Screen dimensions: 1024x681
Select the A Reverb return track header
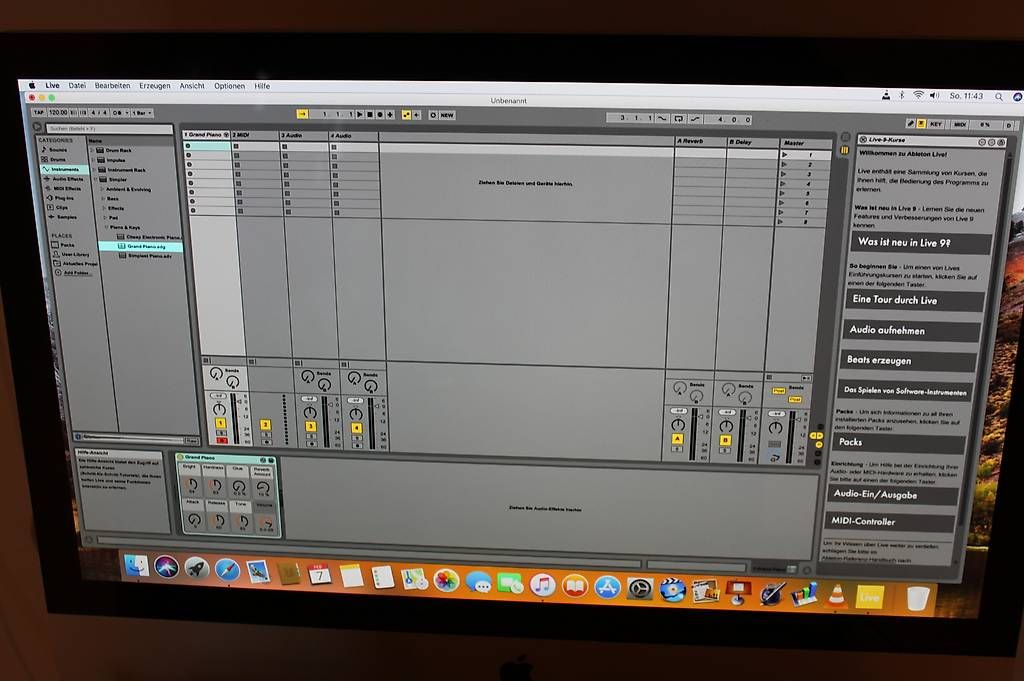(699, 141)
